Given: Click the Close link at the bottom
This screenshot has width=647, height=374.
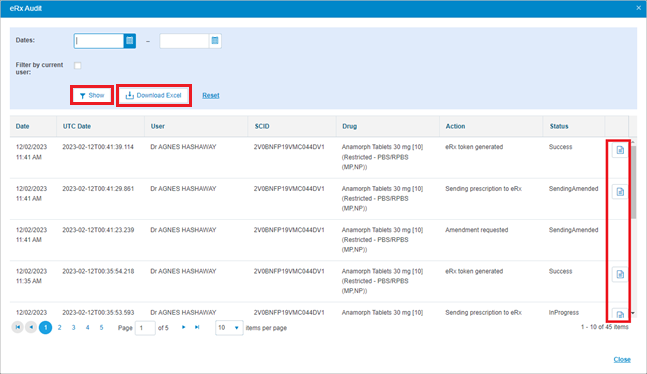Looking at the screenshot, I should pos(622,360).
